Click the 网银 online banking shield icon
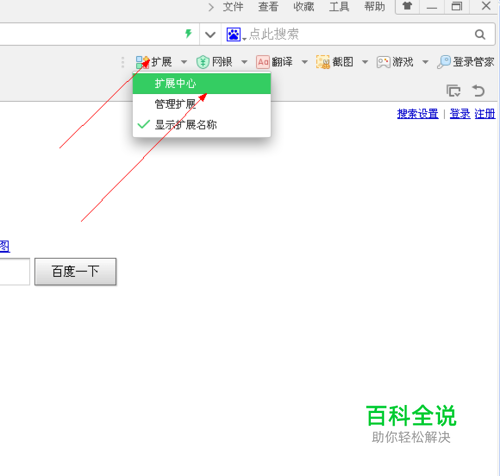Image resolution: width=500 pixels, height=476 pixels. [202, 62]
